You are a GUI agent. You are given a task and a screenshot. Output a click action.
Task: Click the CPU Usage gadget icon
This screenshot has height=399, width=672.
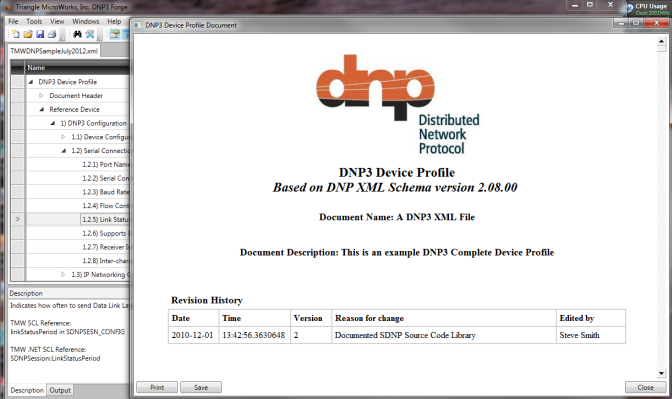coord(630,8)
